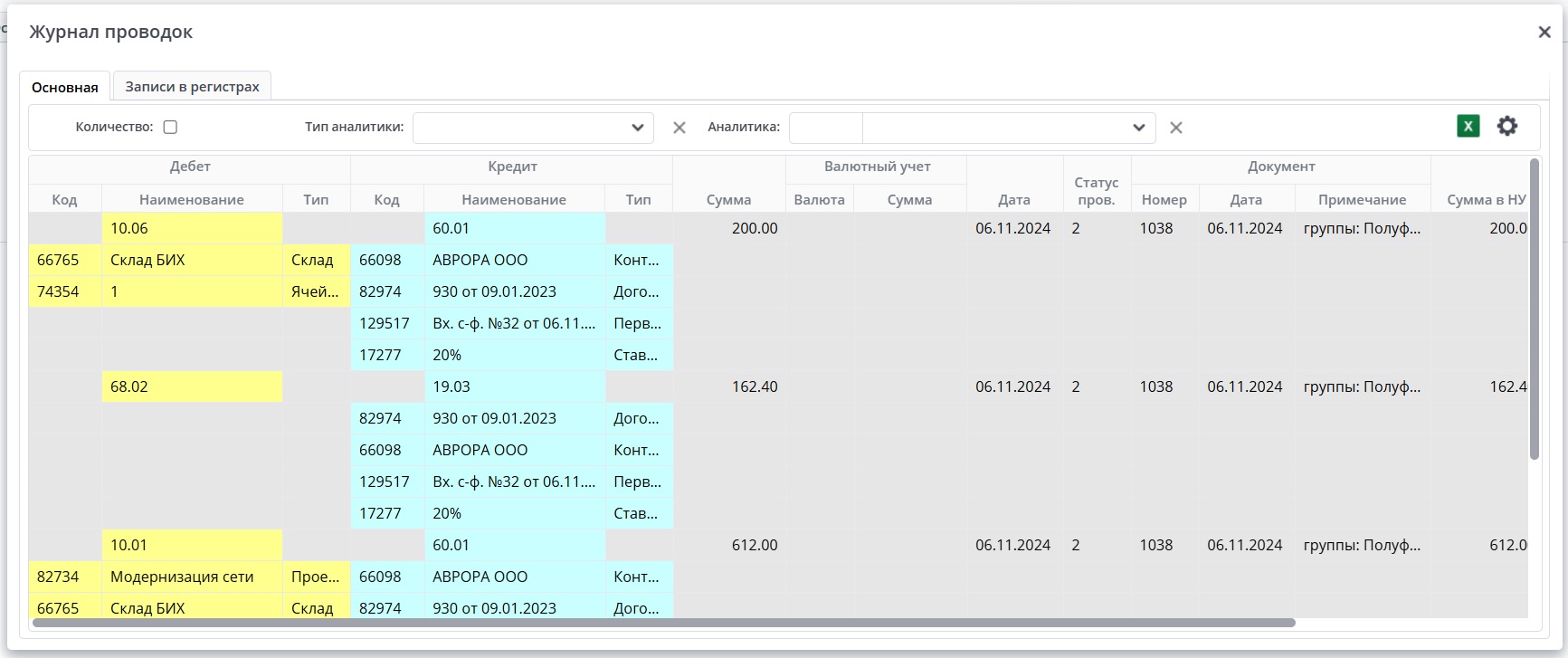Open table settings gear icon

coord(1506,127)
